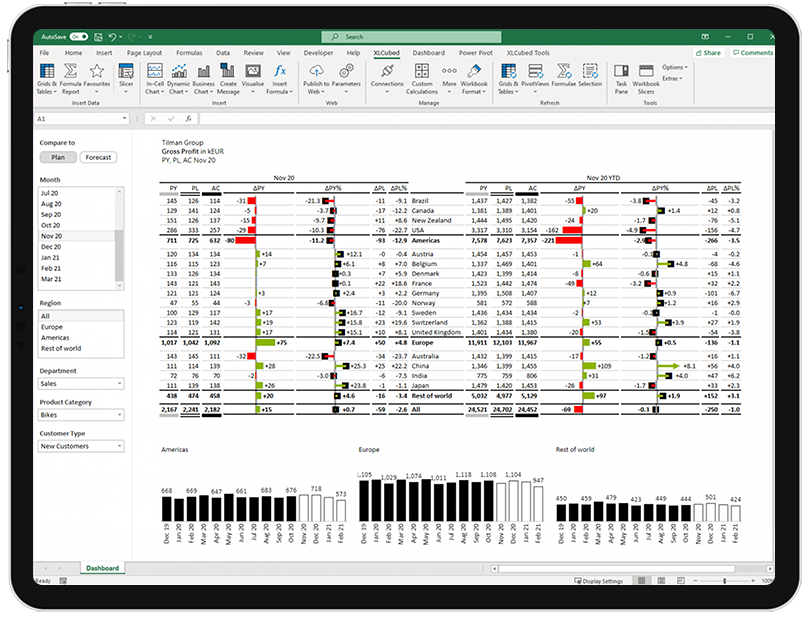Image resolution: width=812 pixels, height=623 pixels.
Task: Open the Parameters tool
Action: 346,79
